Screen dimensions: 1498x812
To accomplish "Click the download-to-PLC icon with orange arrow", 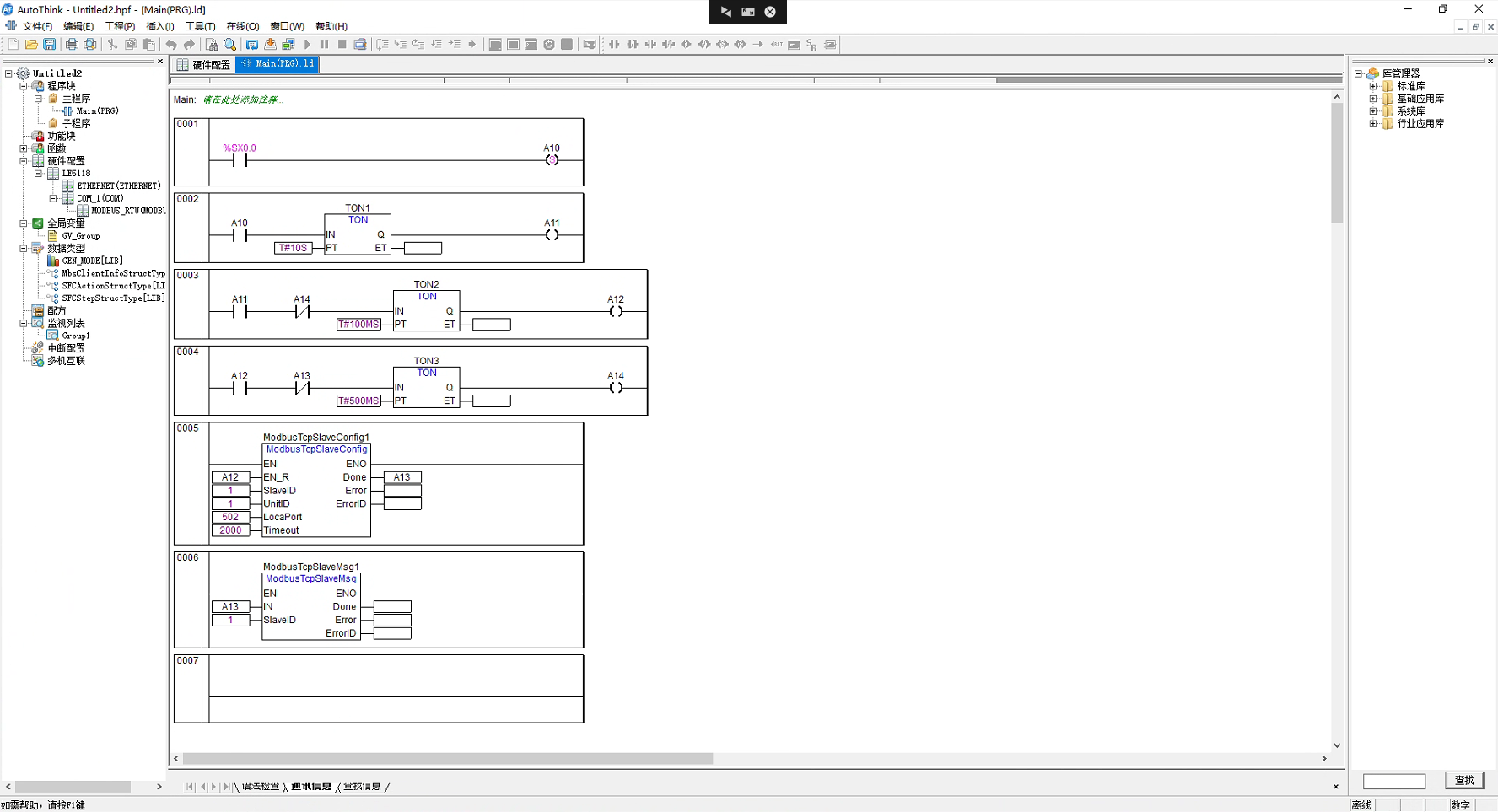I will click(x=270, y=45).
